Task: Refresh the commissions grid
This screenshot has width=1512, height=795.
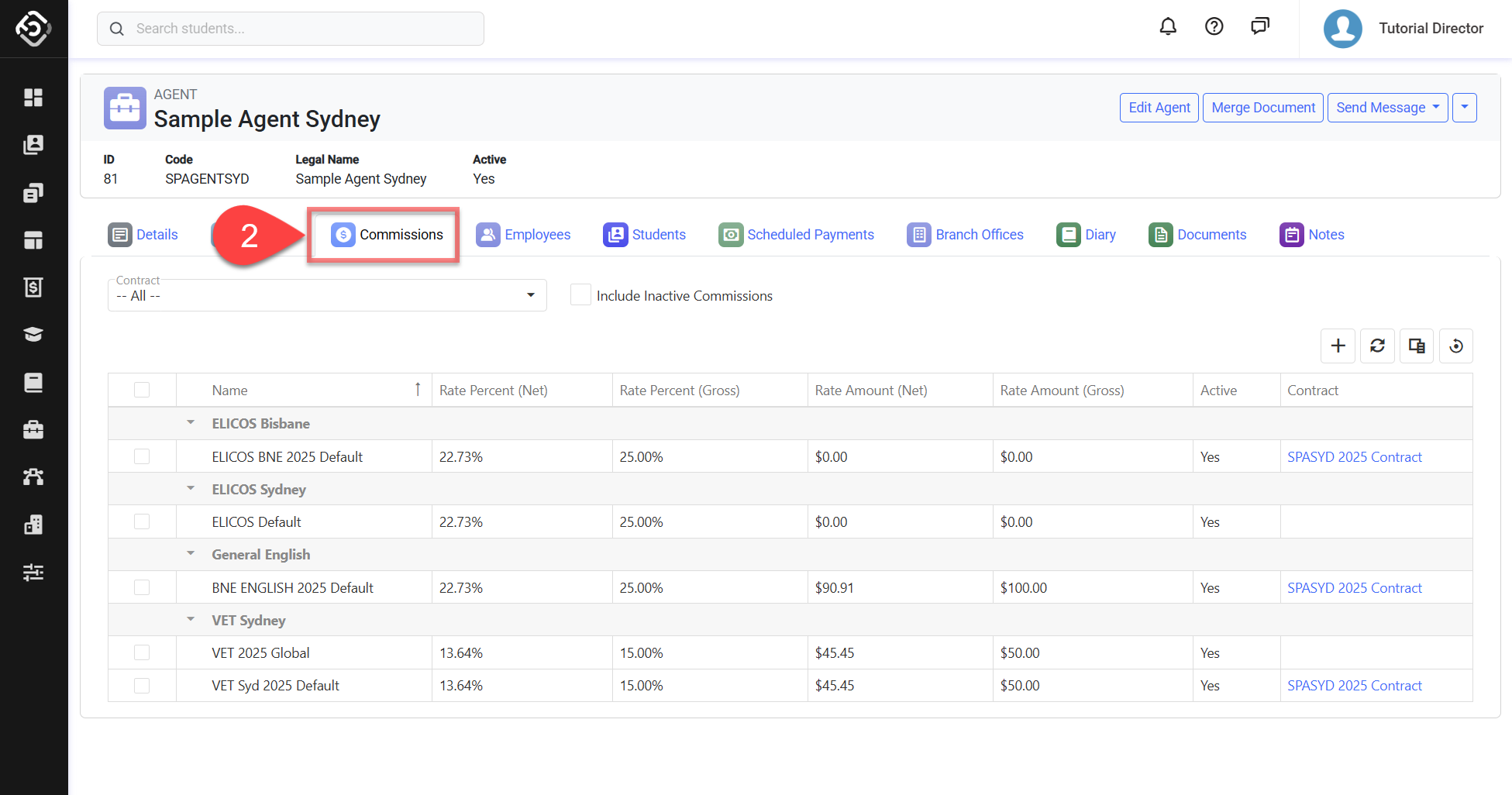Action: [1377, 346]
